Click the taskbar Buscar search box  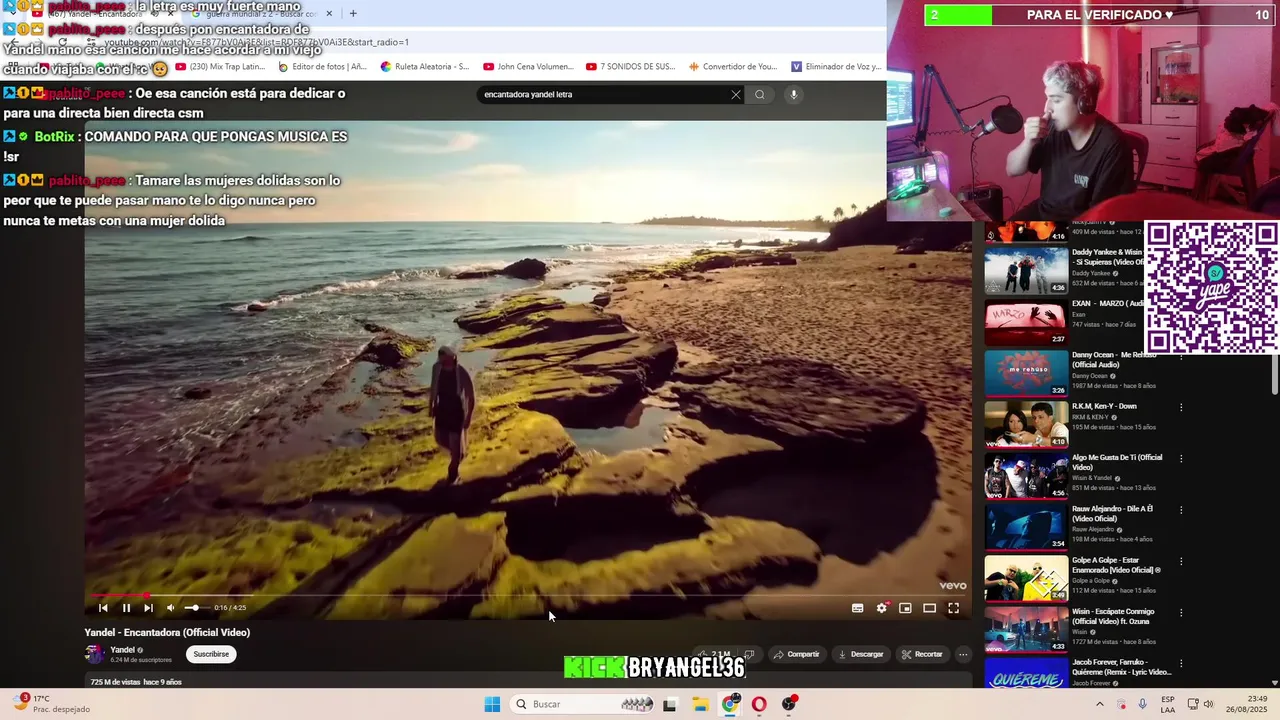pos(582,704)
